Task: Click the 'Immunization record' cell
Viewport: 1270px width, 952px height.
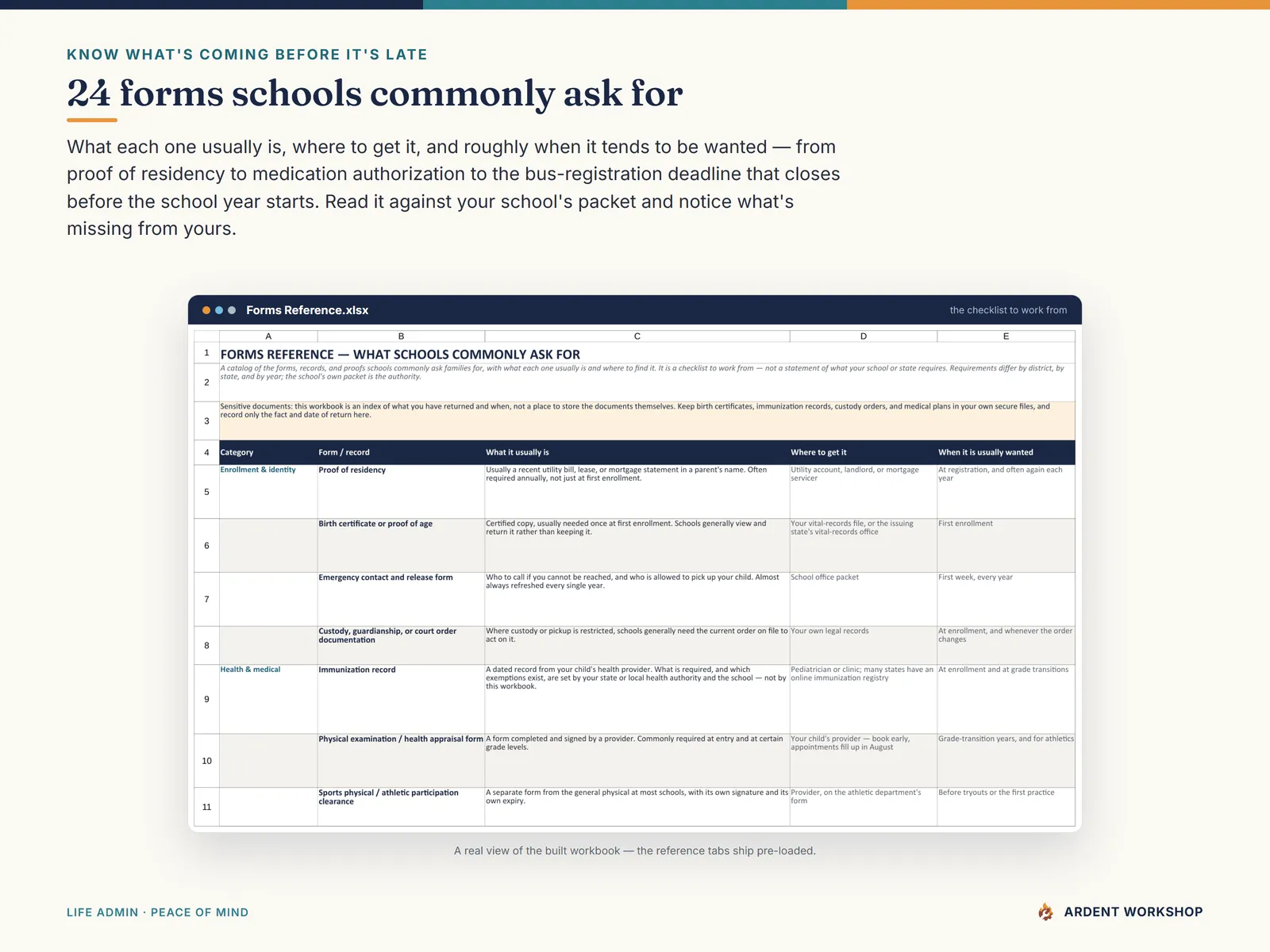Action: point(401,699)
